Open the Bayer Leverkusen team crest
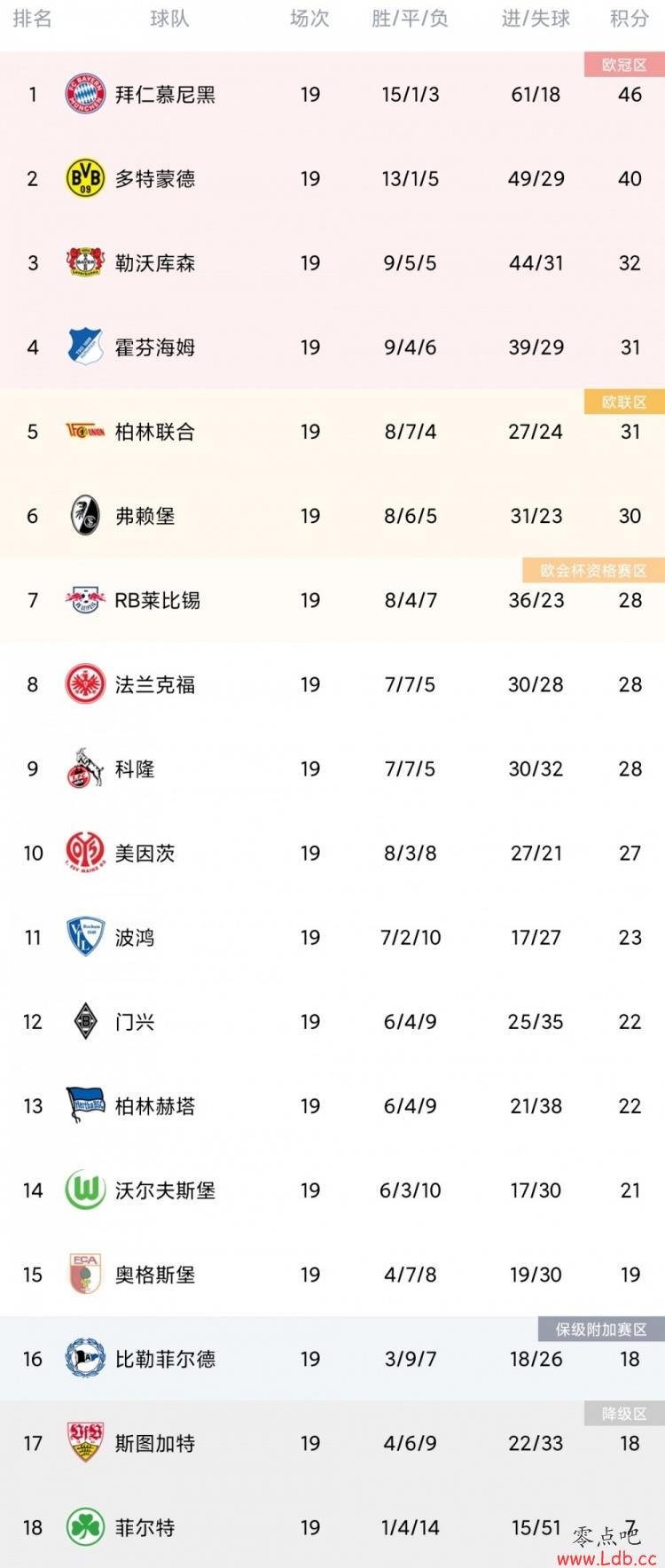665x1568 pixels. [x=85, y=262]
